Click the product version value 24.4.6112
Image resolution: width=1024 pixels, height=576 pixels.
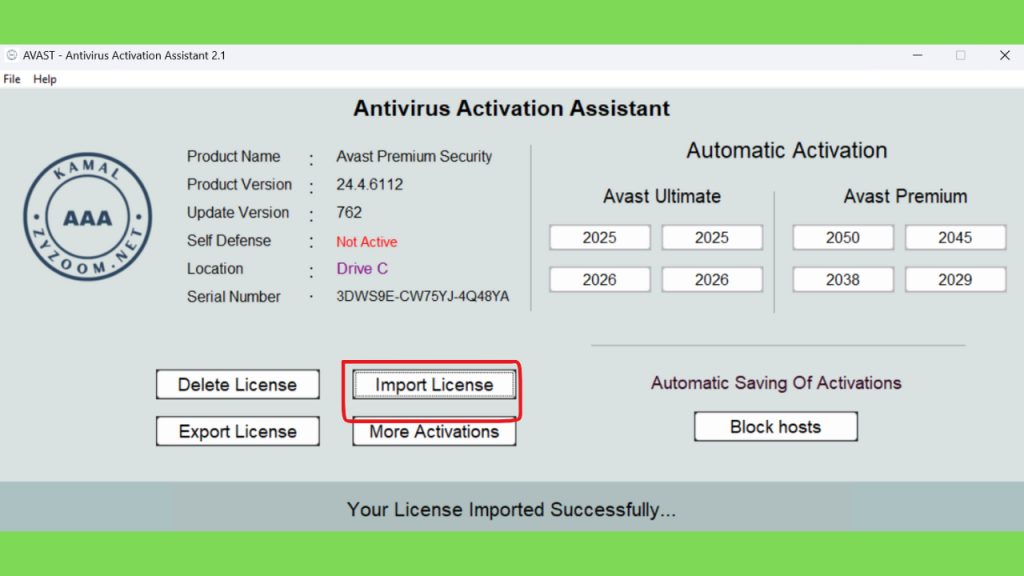[370, 185]
